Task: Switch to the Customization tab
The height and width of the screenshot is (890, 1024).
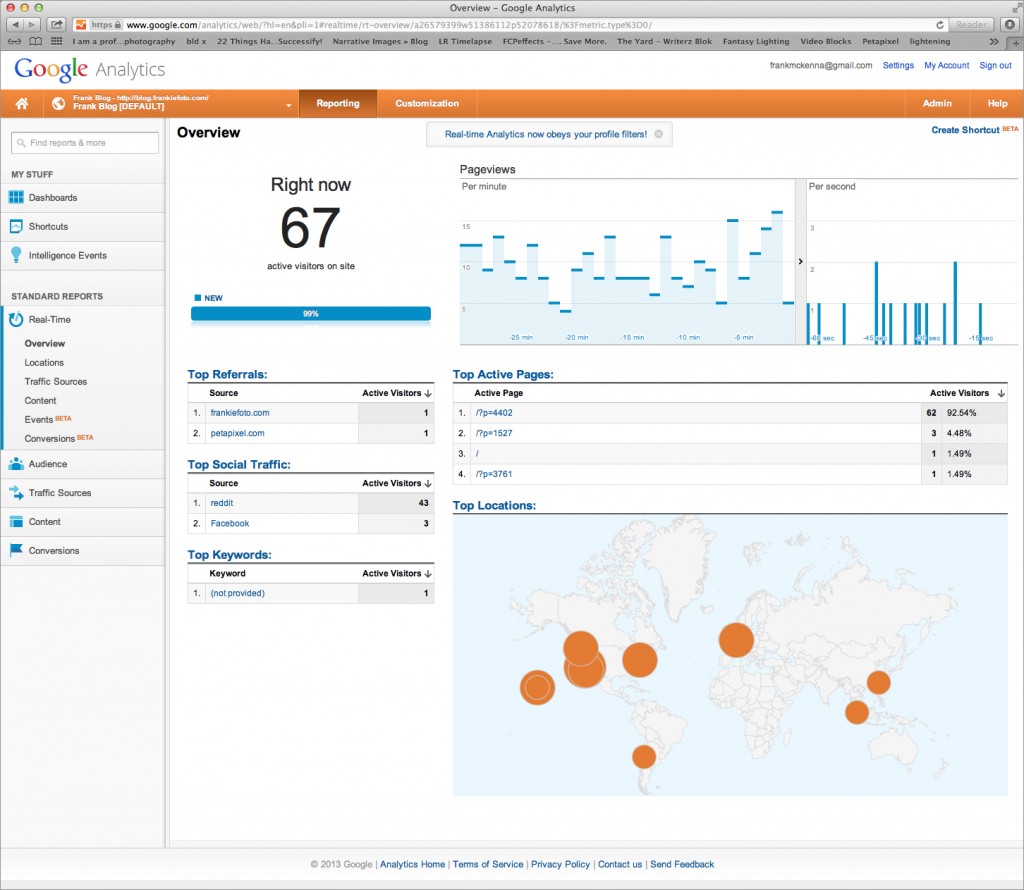Action: click(x=427, y=103)
